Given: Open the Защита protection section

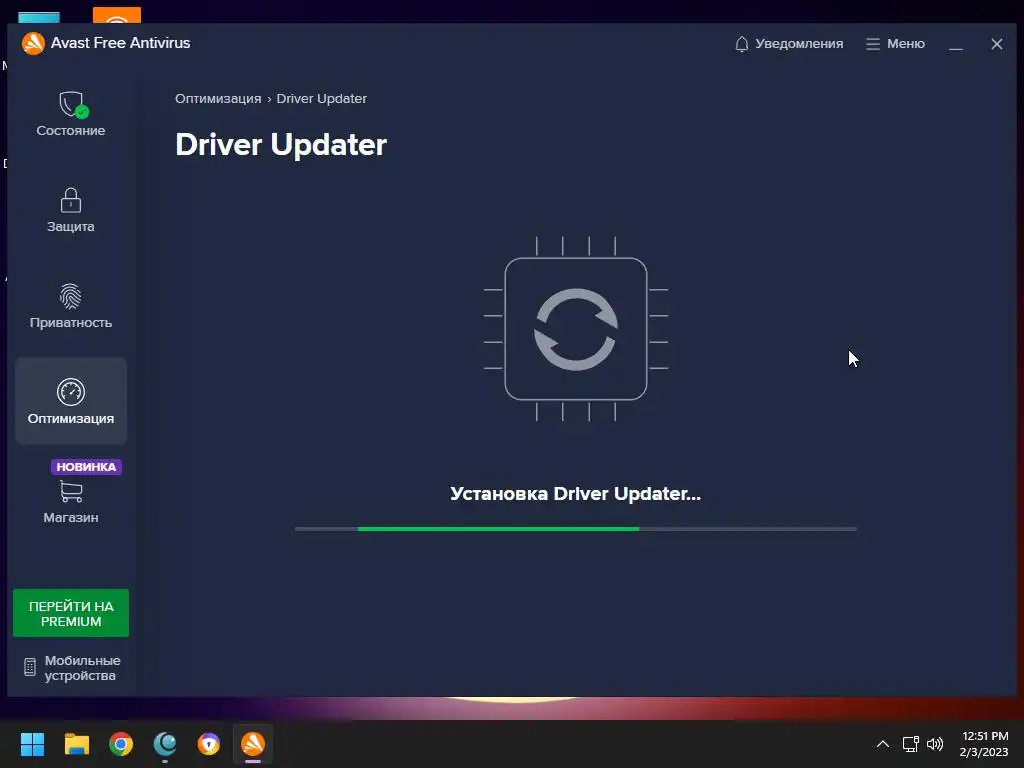Looking at the screenshot, I should [71, 210].
